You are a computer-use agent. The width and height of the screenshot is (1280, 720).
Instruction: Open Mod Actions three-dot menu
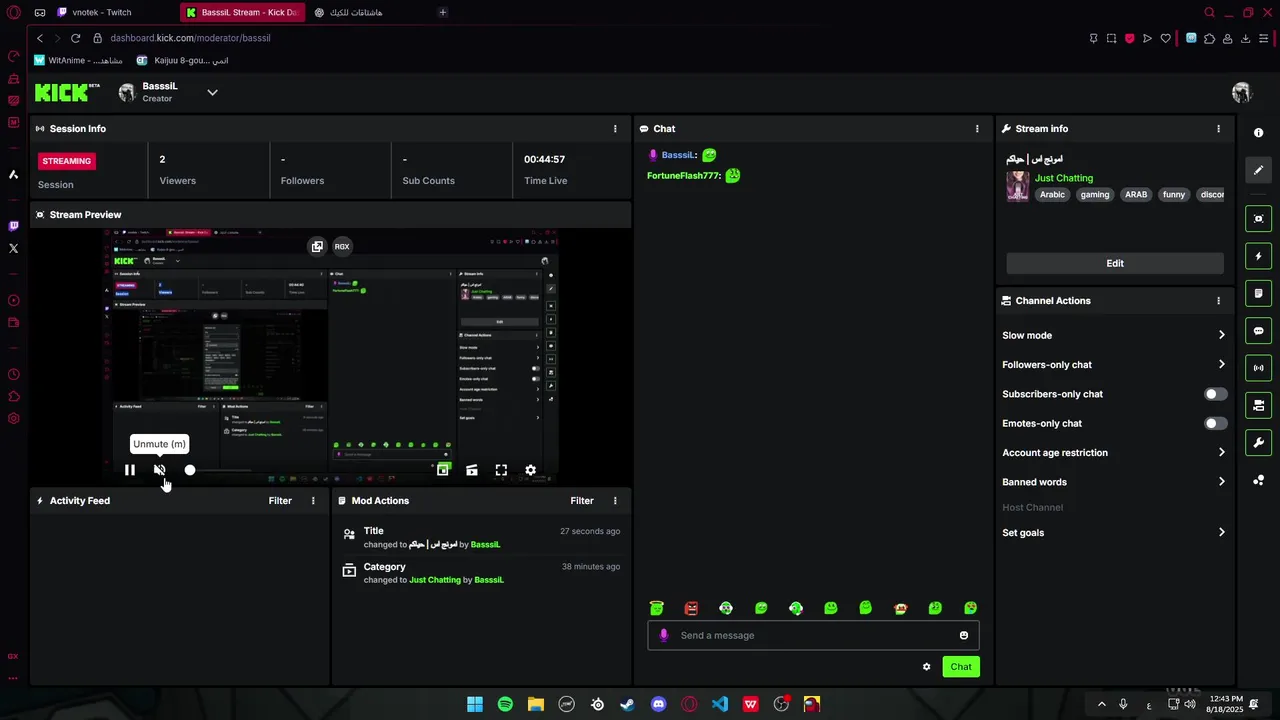[x=615, y=501]
